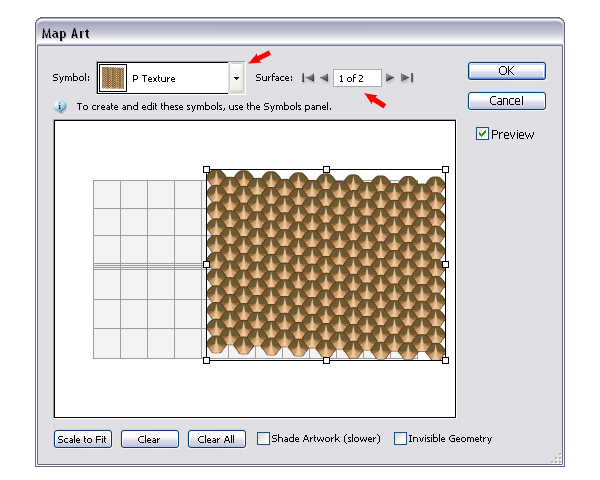
Task: Click the Cancel button
Action: click(x=507, y=101)
